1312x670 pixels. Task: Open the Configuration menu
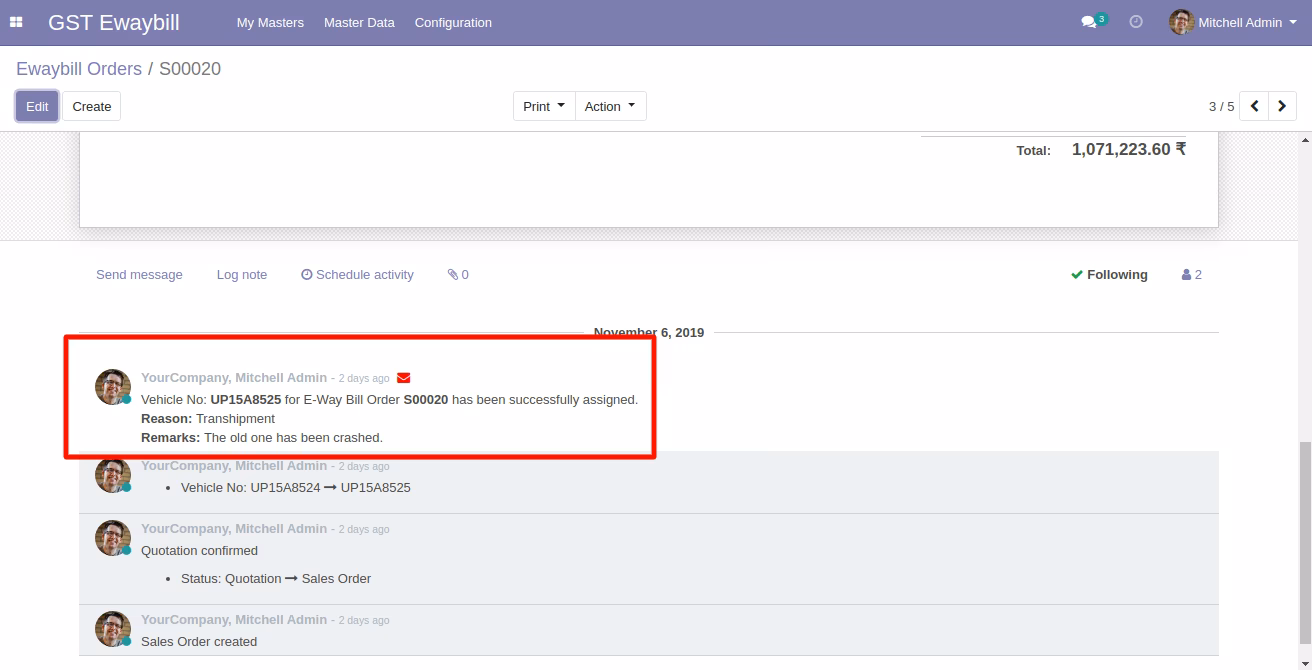coord(453,22)
